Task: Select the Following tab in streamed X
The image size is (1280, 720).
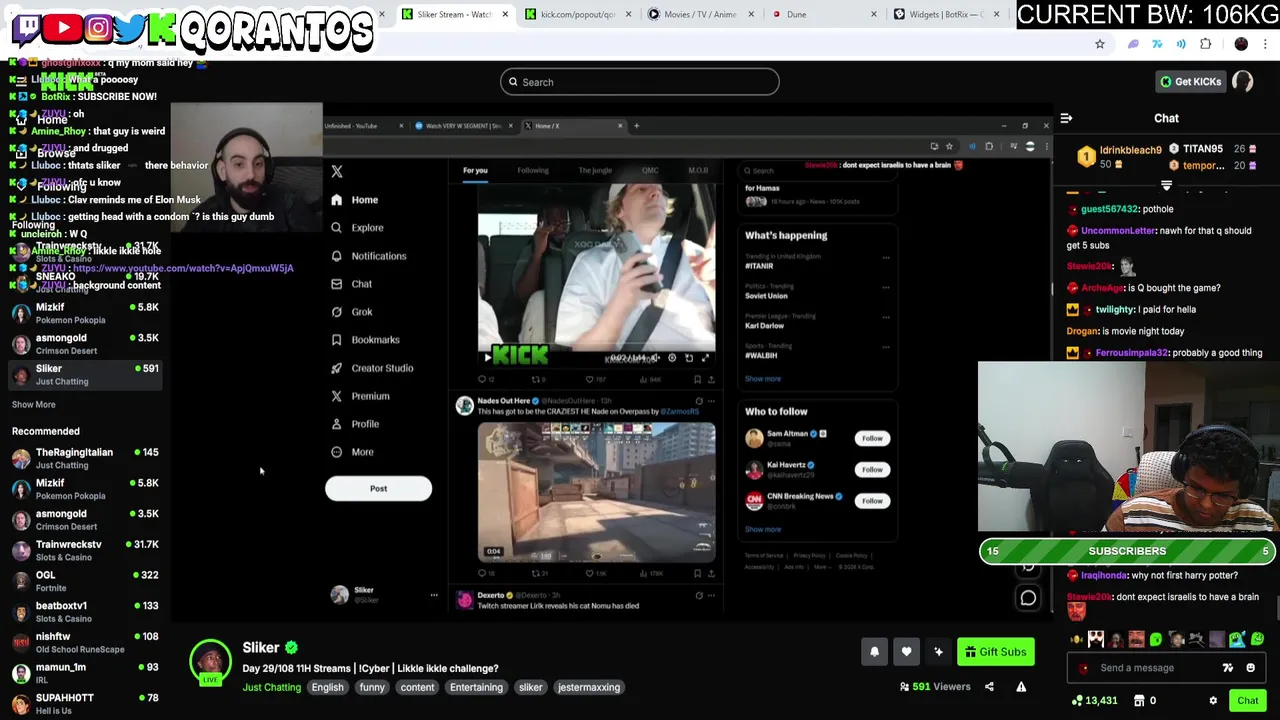Action: point(533,170)
